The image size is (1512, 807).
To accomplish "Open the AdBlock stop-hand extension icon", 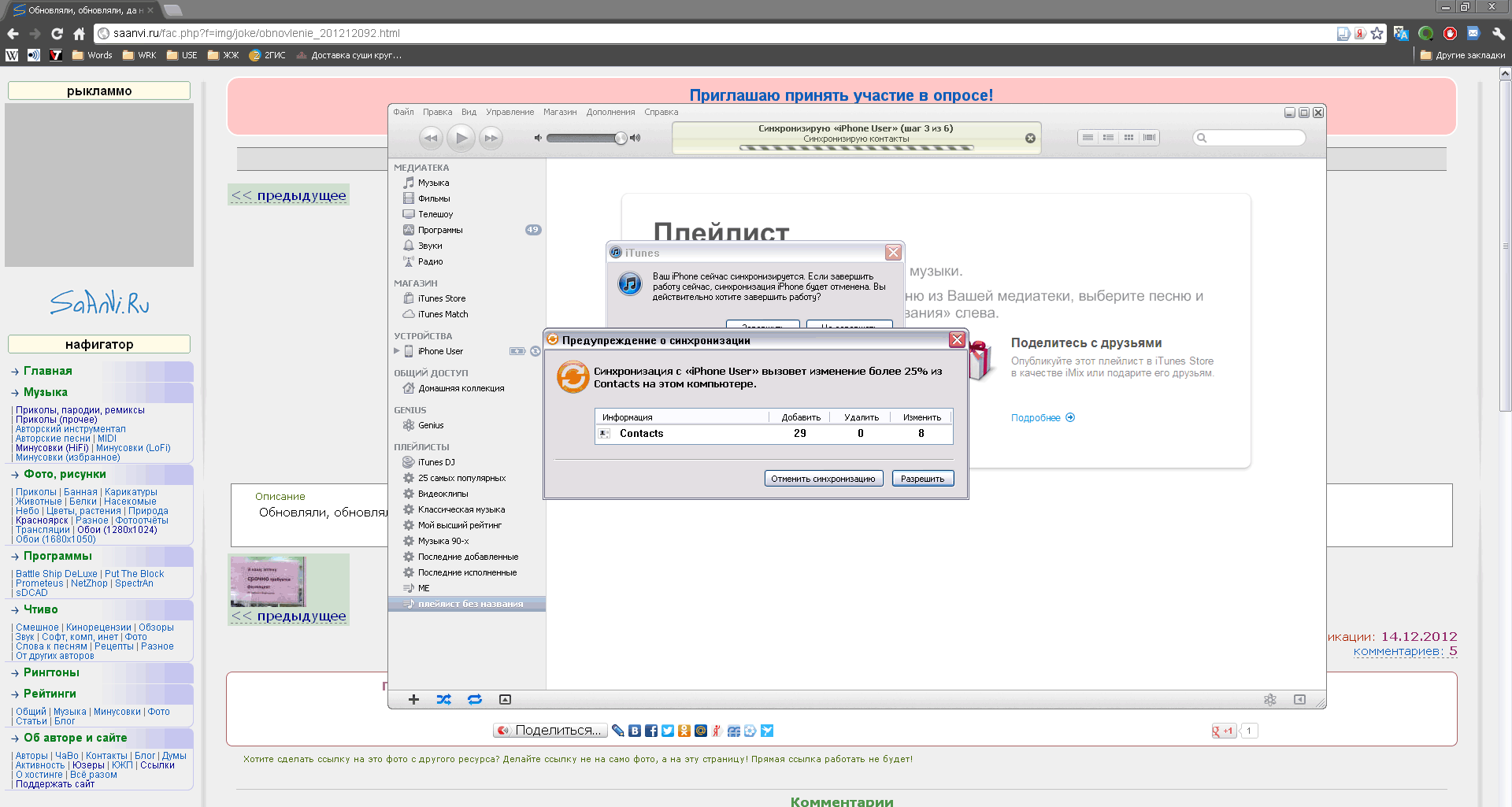I will point(1450,33).
